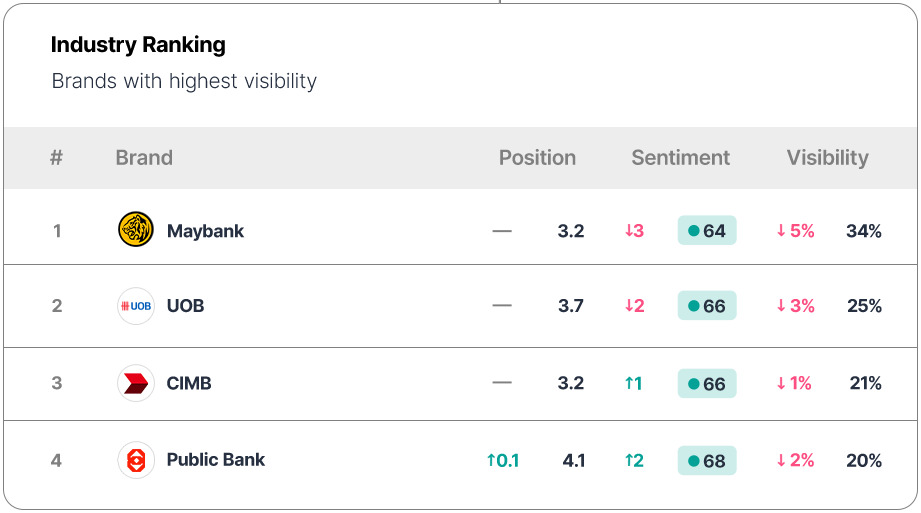Viewport: 921px width, 513px height.
Task: Open the Maybank brand name link
Action: tap(205, 231)
